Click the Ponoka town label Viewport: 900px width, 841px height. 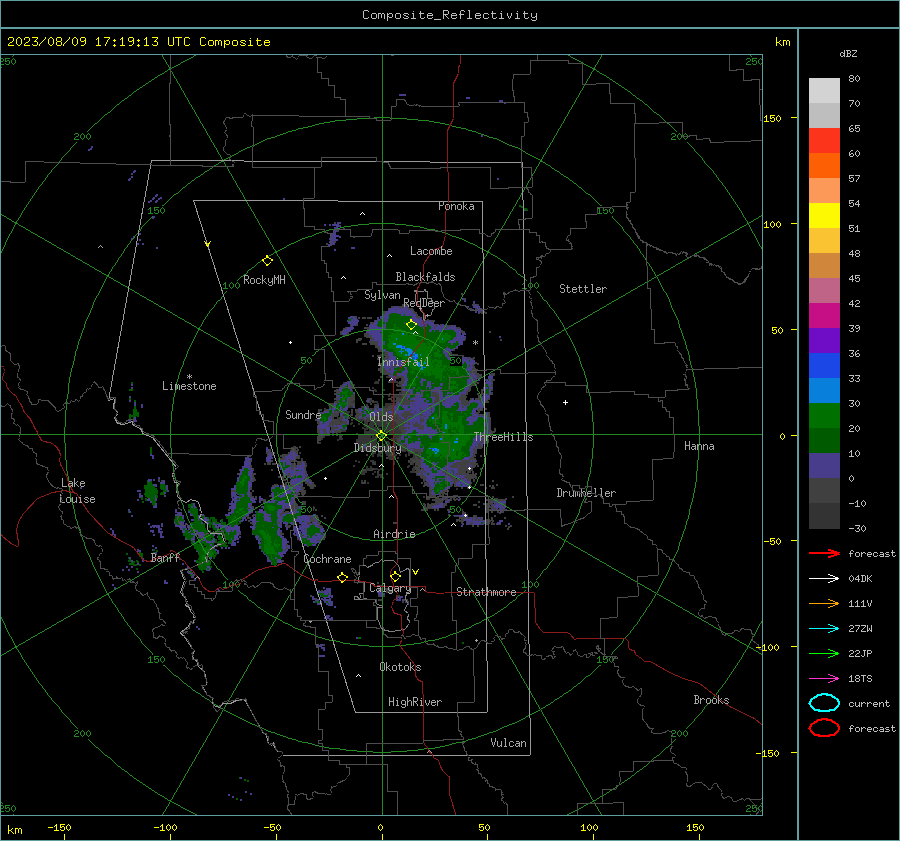[x=456, y=206]
